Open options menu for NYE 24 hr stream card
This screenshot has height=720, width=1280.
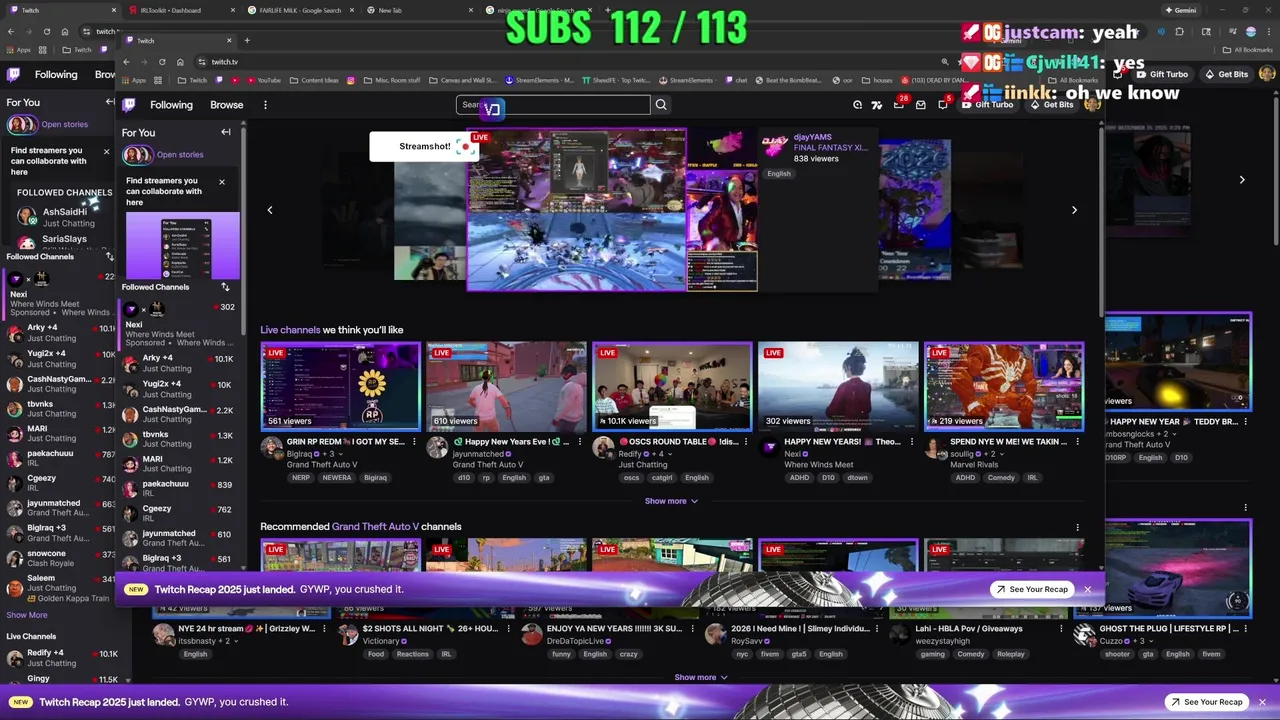tap(325, 629)
